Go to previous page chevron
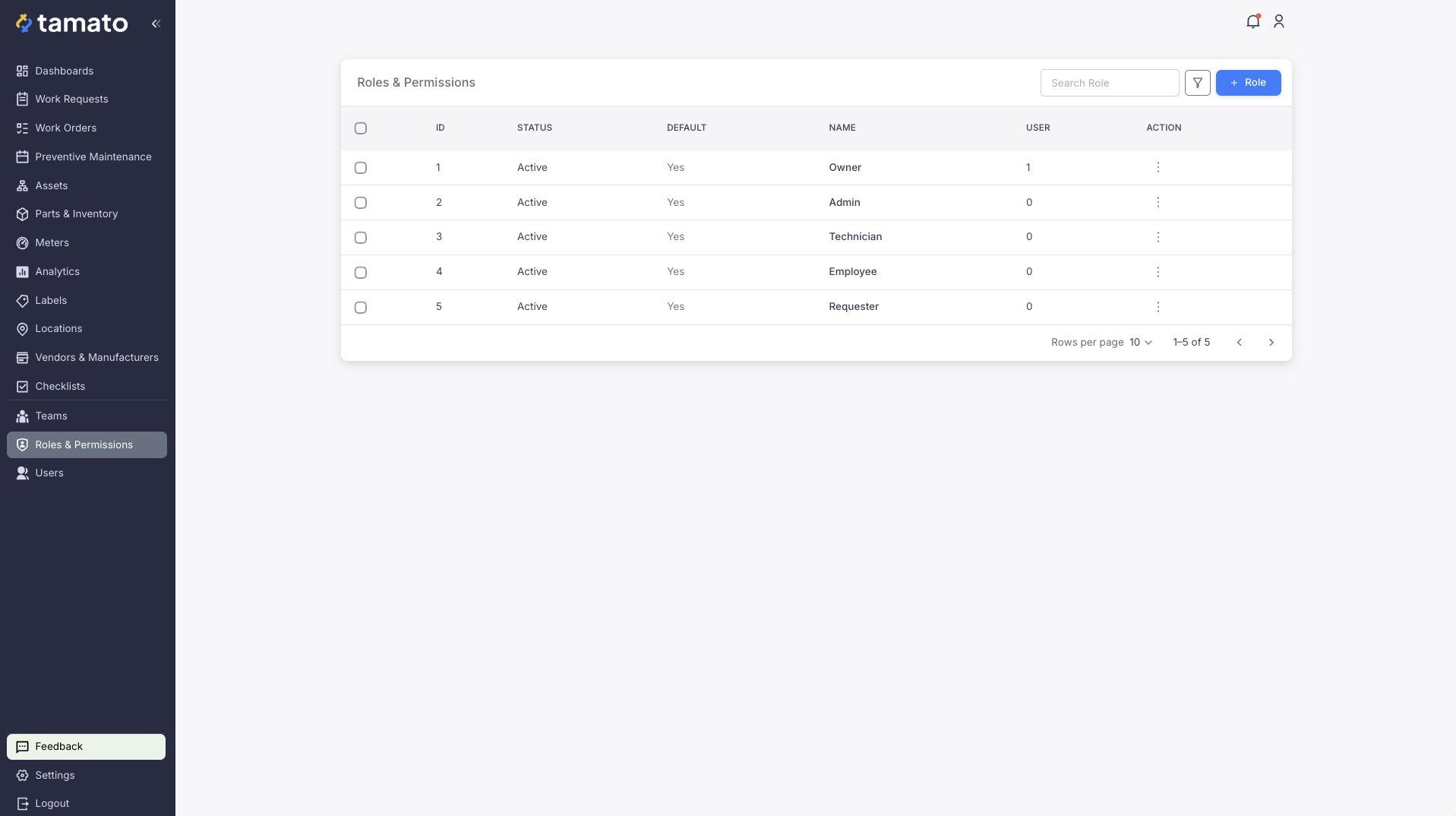 pyautogui.click(x=1239, y=343)
